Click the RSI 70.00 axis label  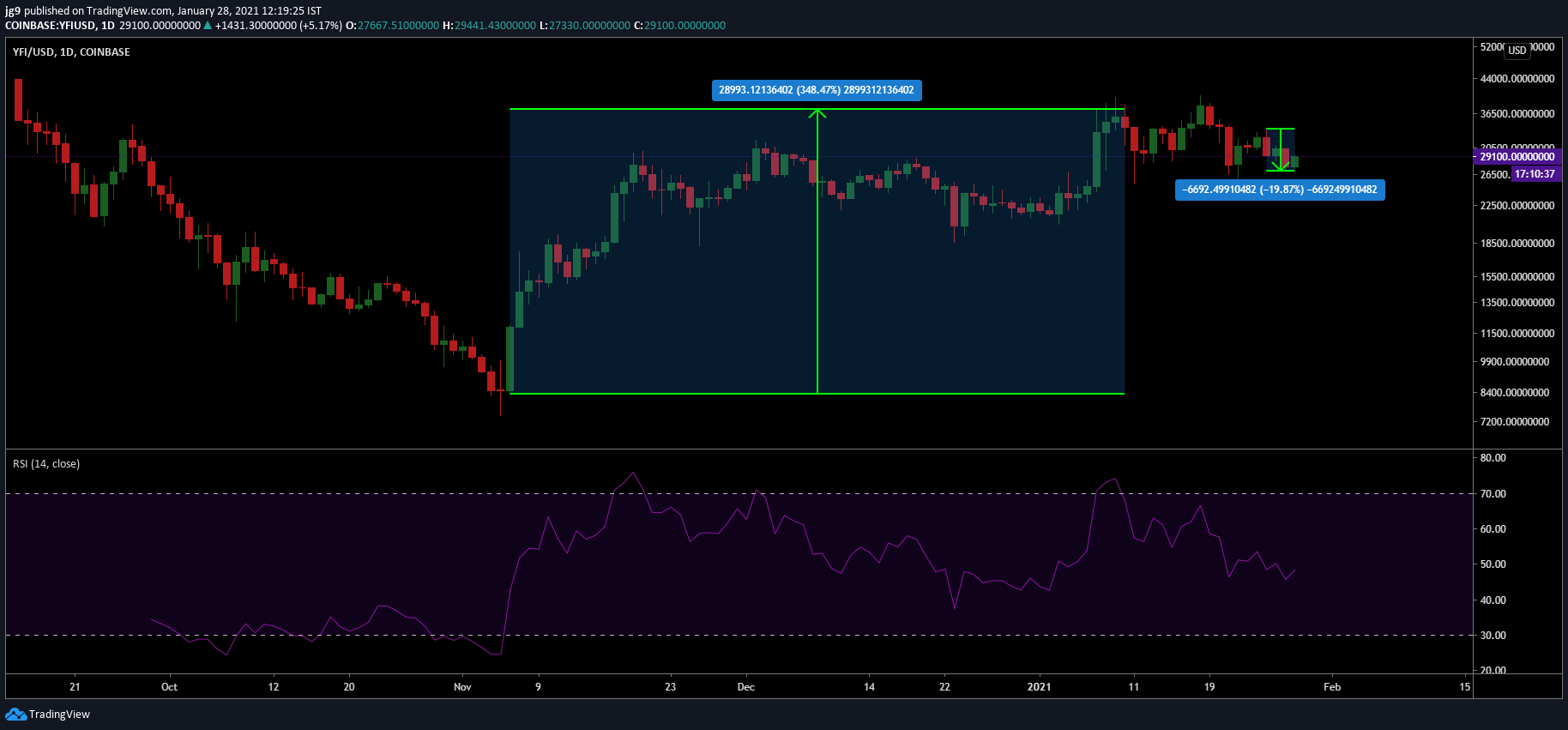(1493, 494)
